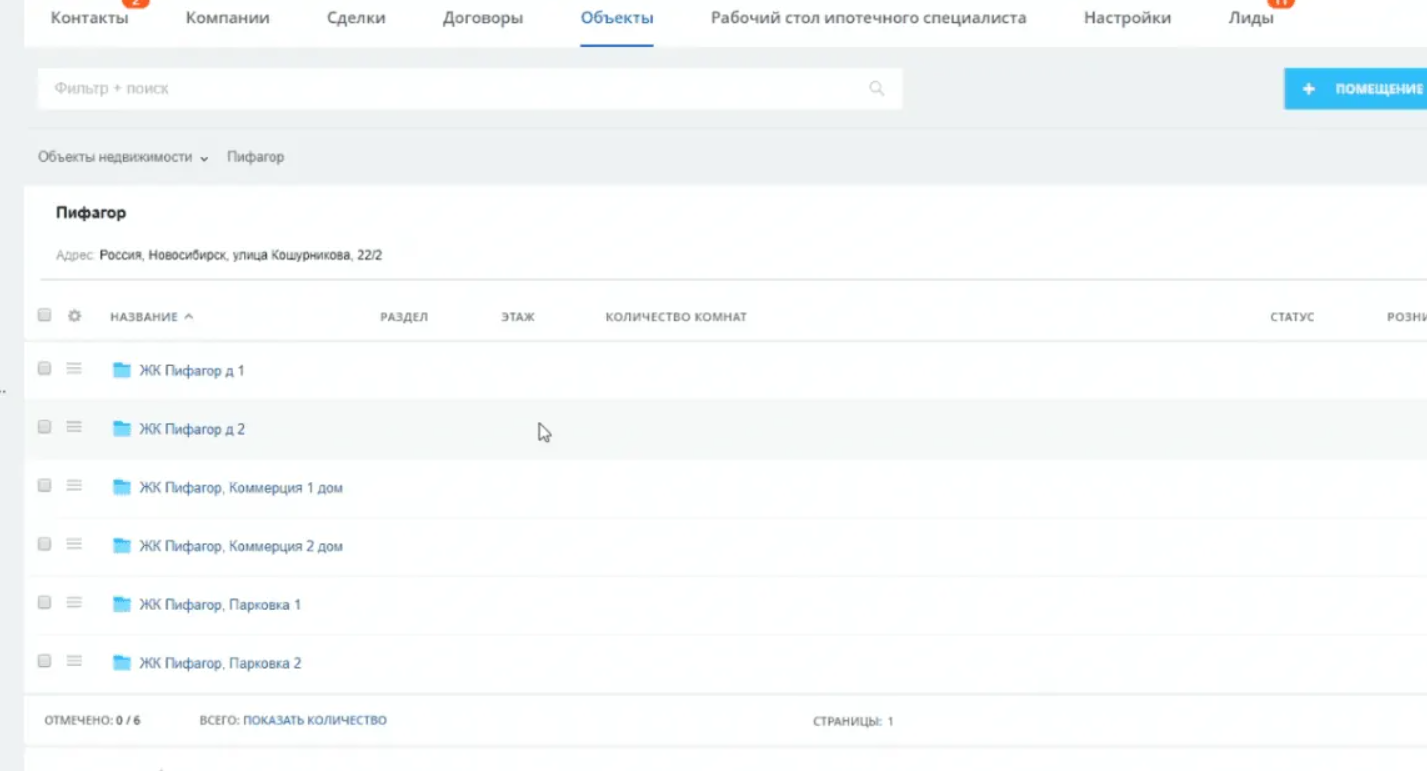Click the search magnifier icon in filter

tap(876, 89)
